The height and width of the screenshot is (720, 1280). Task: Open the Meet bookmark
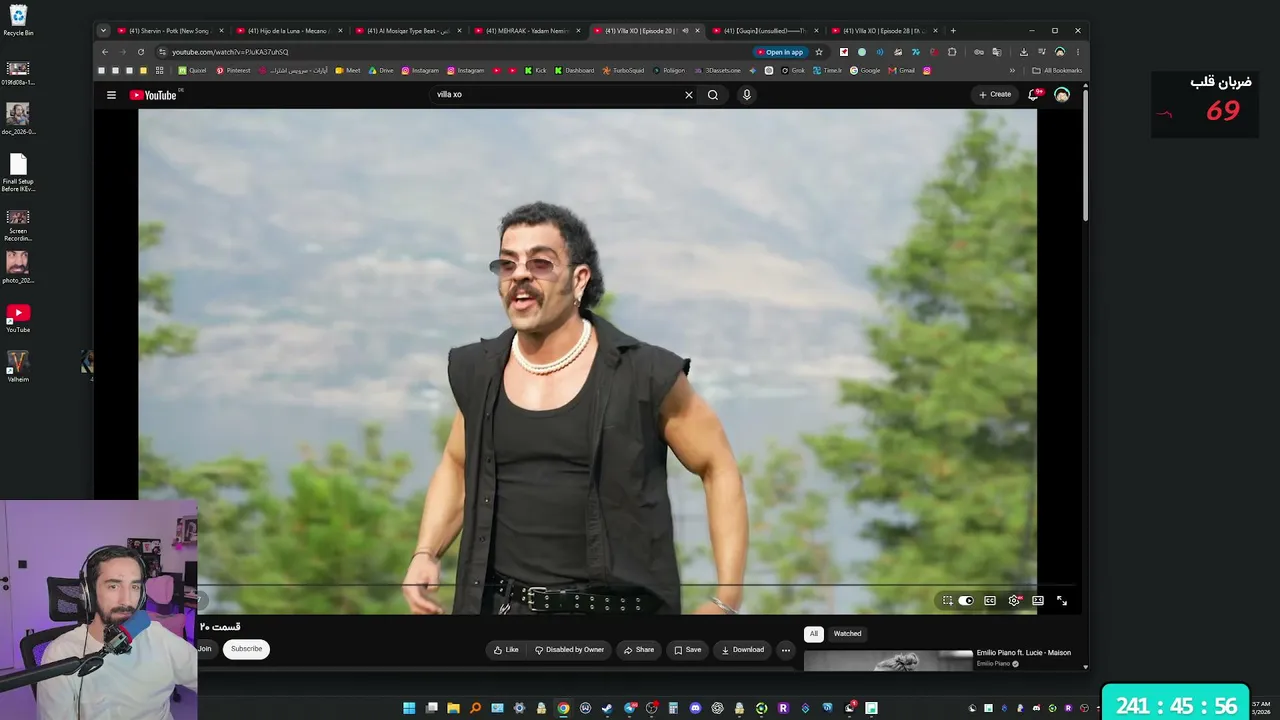348,71
